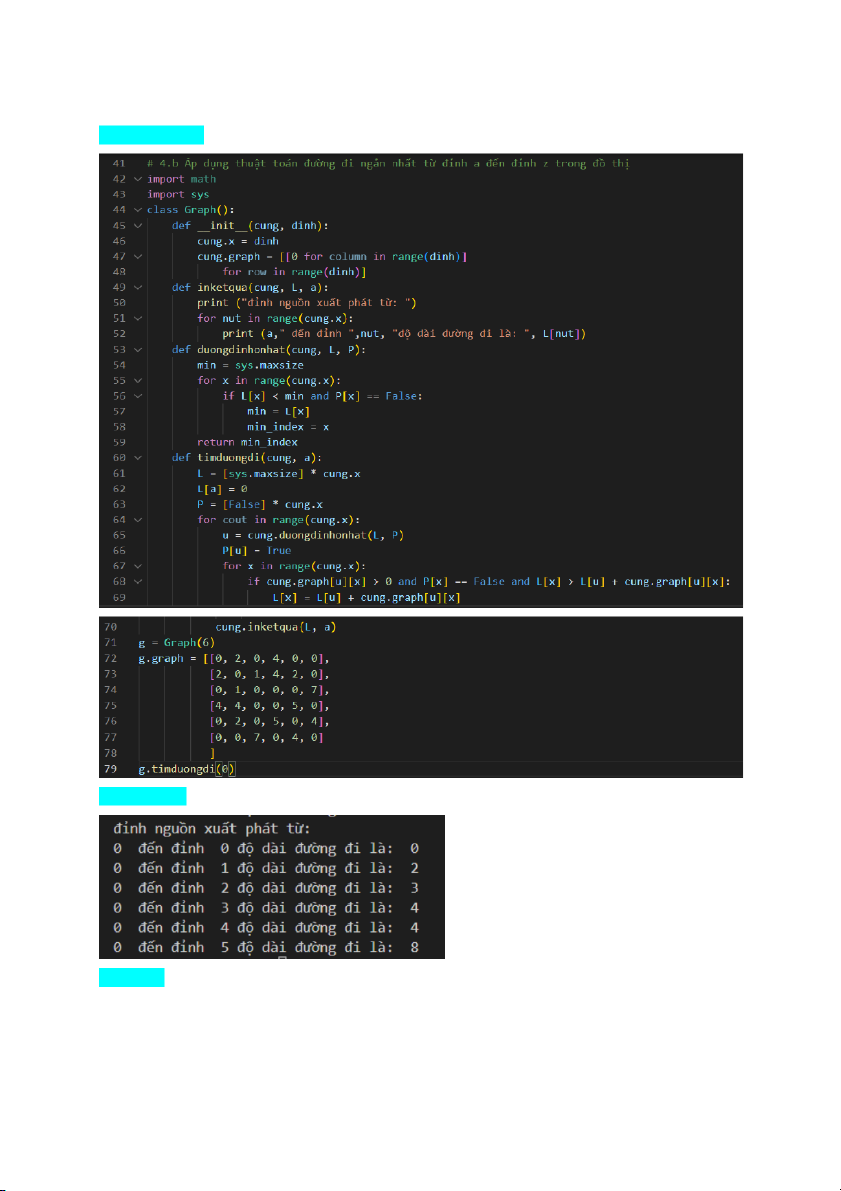This screenshot has width=841, height=1191.
Task: Click output row 'đến đỉnh 3' with length 4
Action: point(266,908)
